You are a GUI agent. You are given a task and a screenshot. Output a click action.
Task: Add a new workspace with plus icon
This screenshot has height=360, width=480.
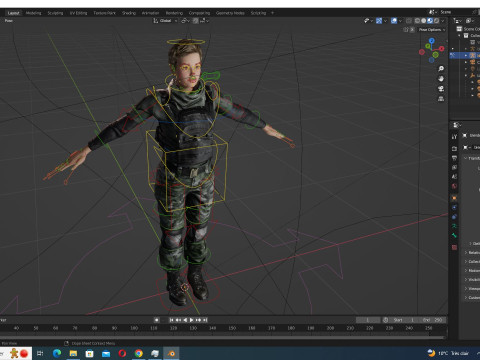(x=272, y=13)
